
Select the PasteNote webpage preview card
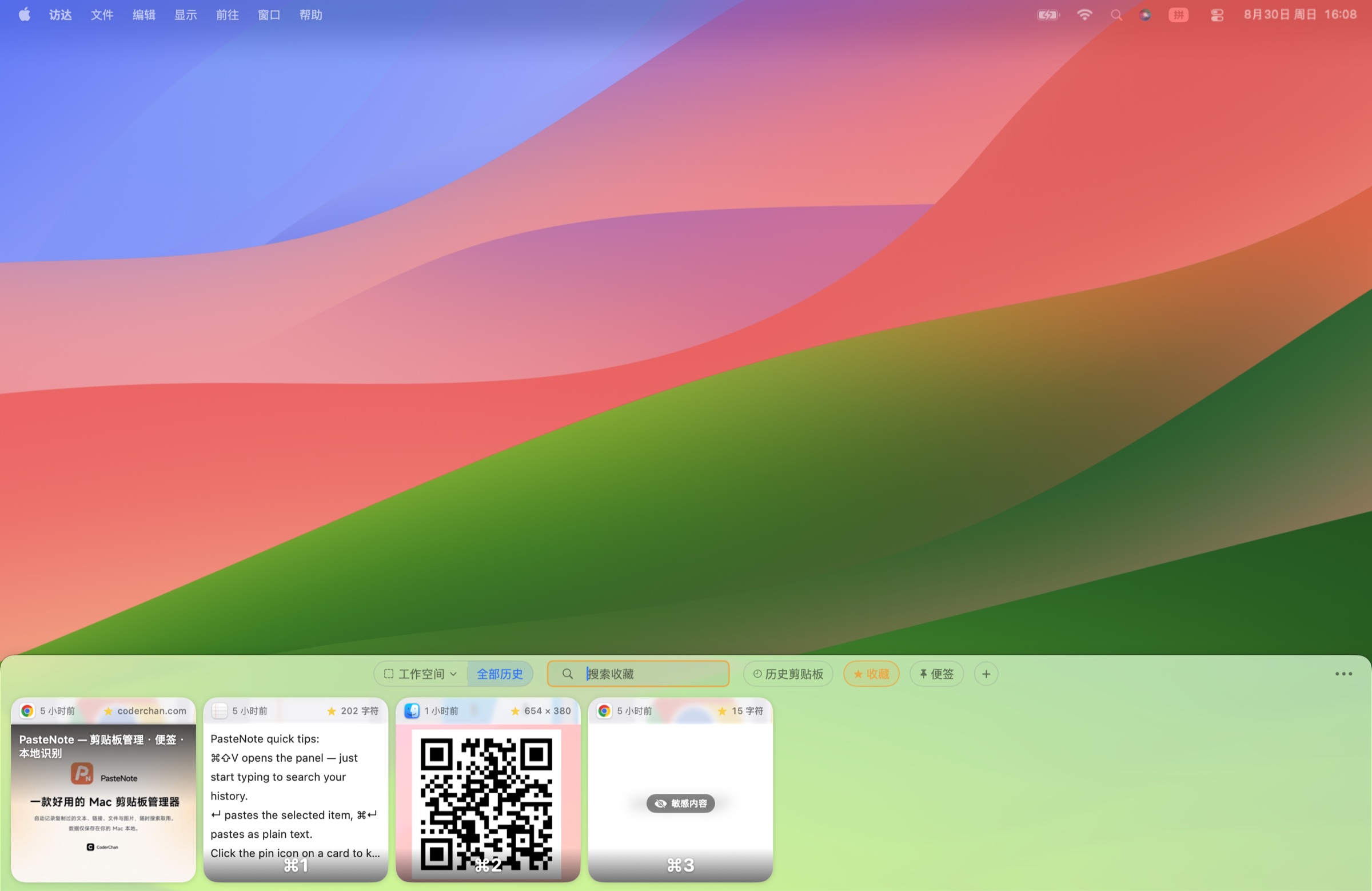pyautogui.click(x=104, y=790)
